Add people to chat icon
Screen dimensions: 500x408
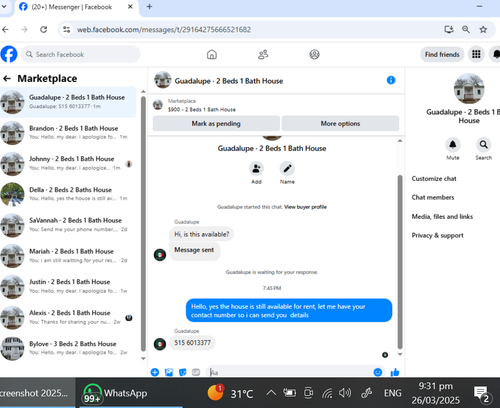pos(256,169)
